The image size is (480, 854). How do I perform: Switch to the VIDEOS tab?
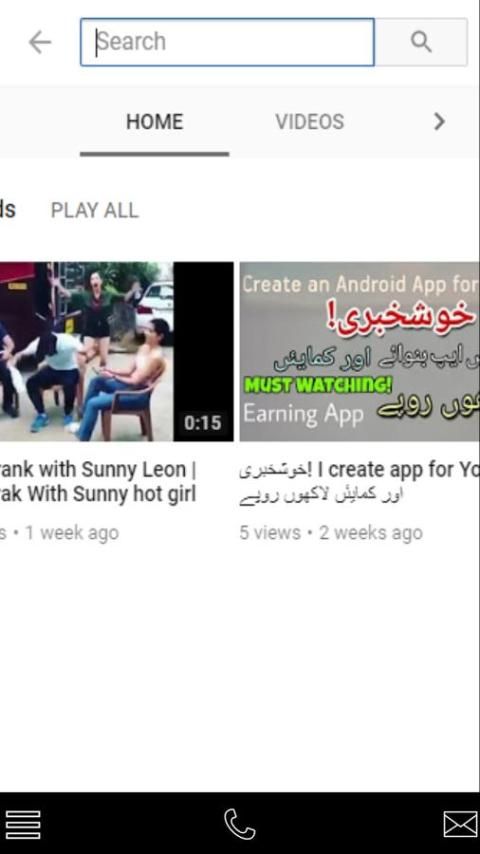tap(309, 122)
